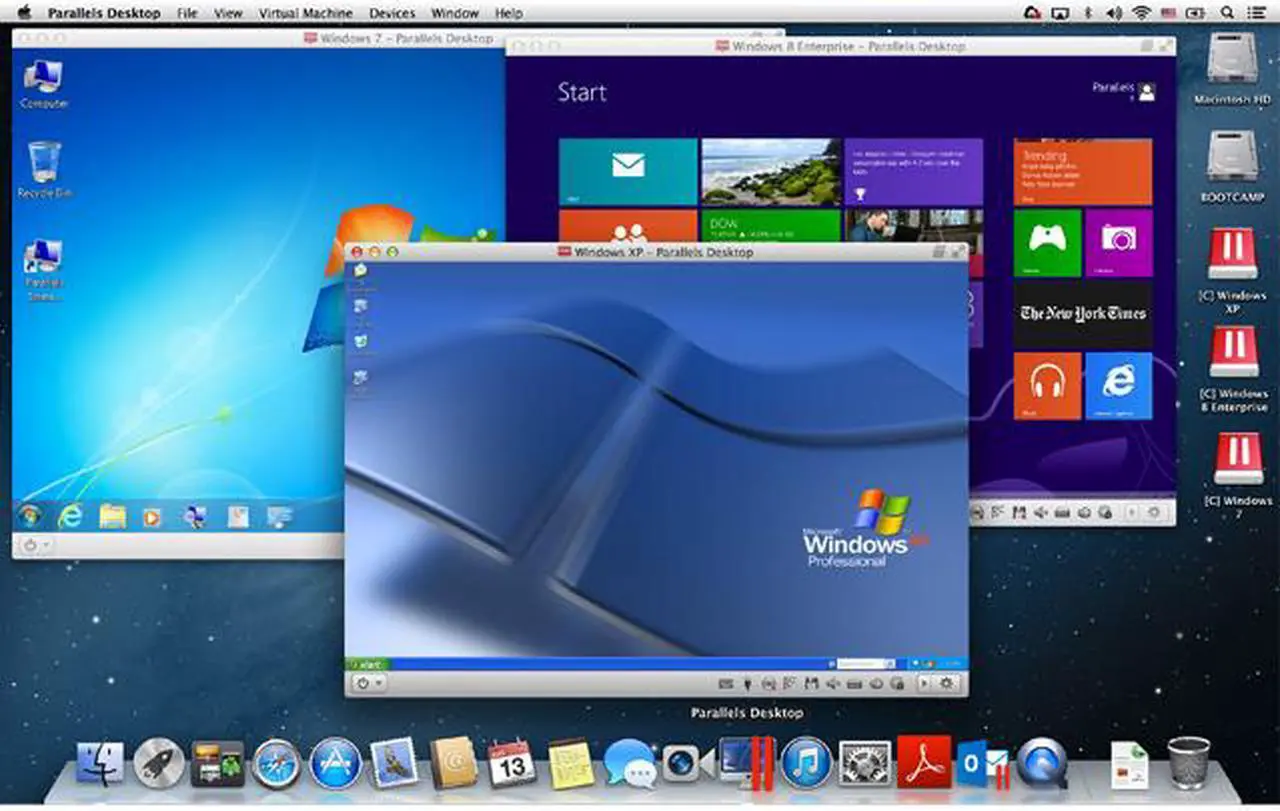The width and height of the screenshot is (1280, 811).
Task: Open Mail stamp icon in the Dock
Action: coord(394,764)
